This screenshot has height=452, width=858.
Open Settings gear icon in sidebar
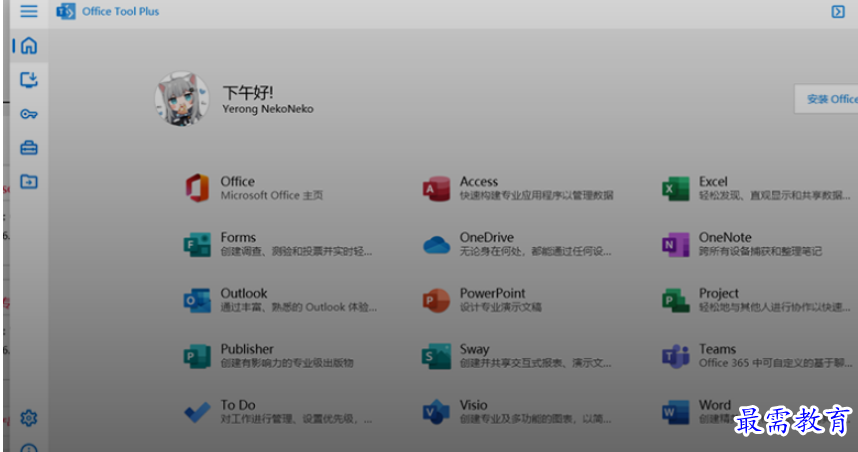pyautogui.click(x=29, y=418)
